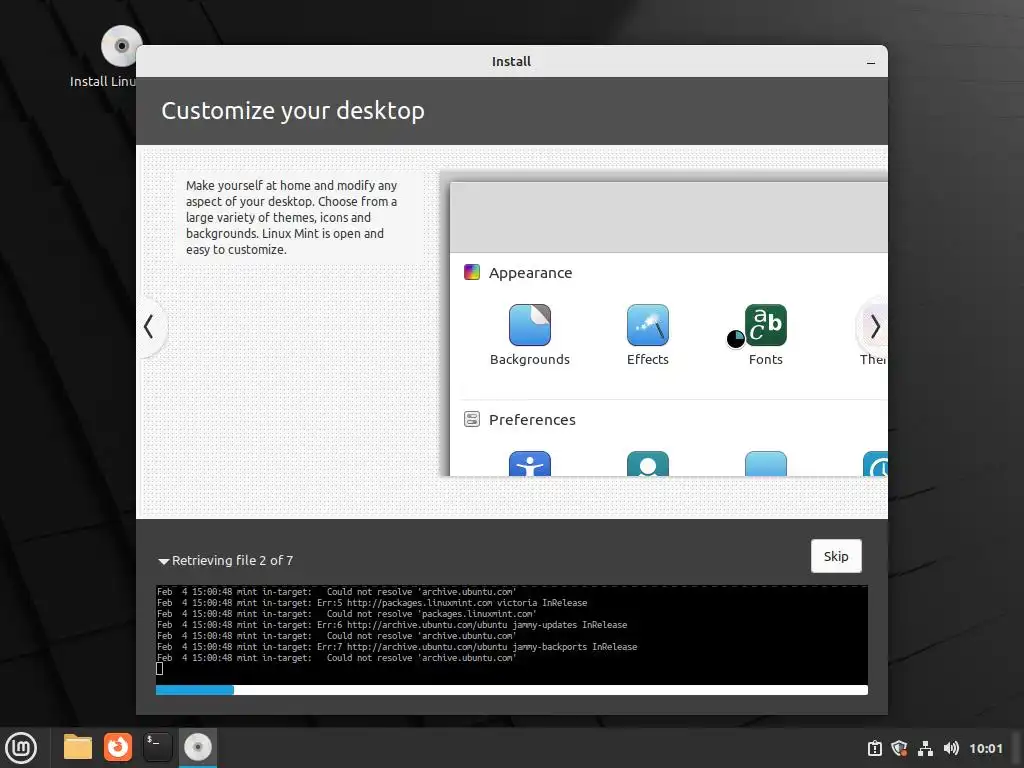Click the installer terminal log output
1024x768 pixels.
pos(512,635)
